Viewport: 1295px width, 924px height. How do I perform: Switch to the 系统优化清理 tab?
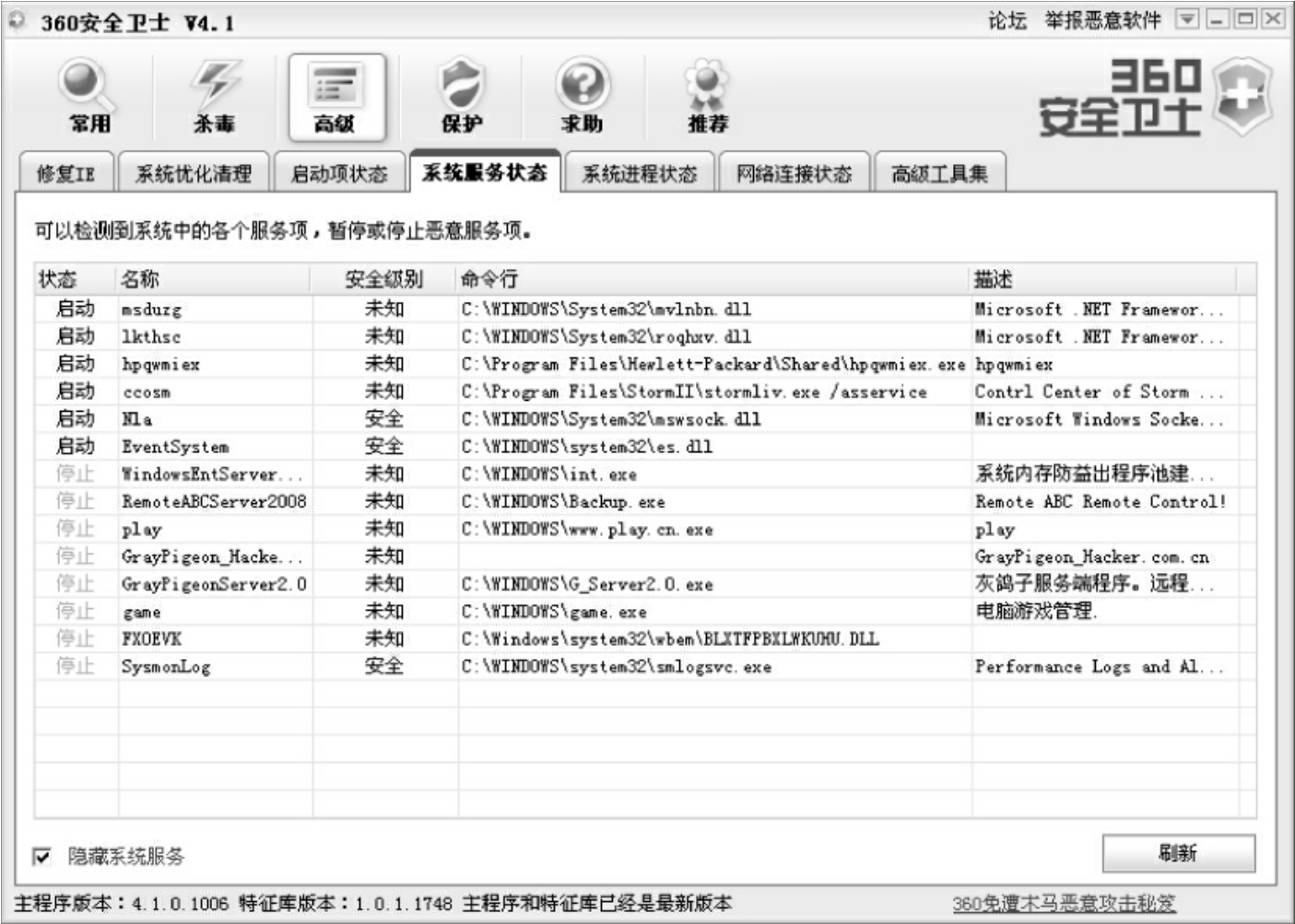[194, 172]
